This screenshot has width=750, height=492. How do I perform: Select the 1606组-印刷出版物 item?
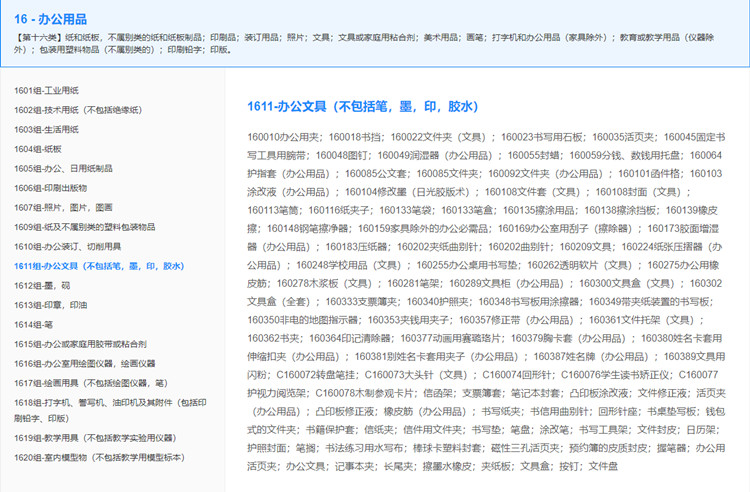(50, 188)
